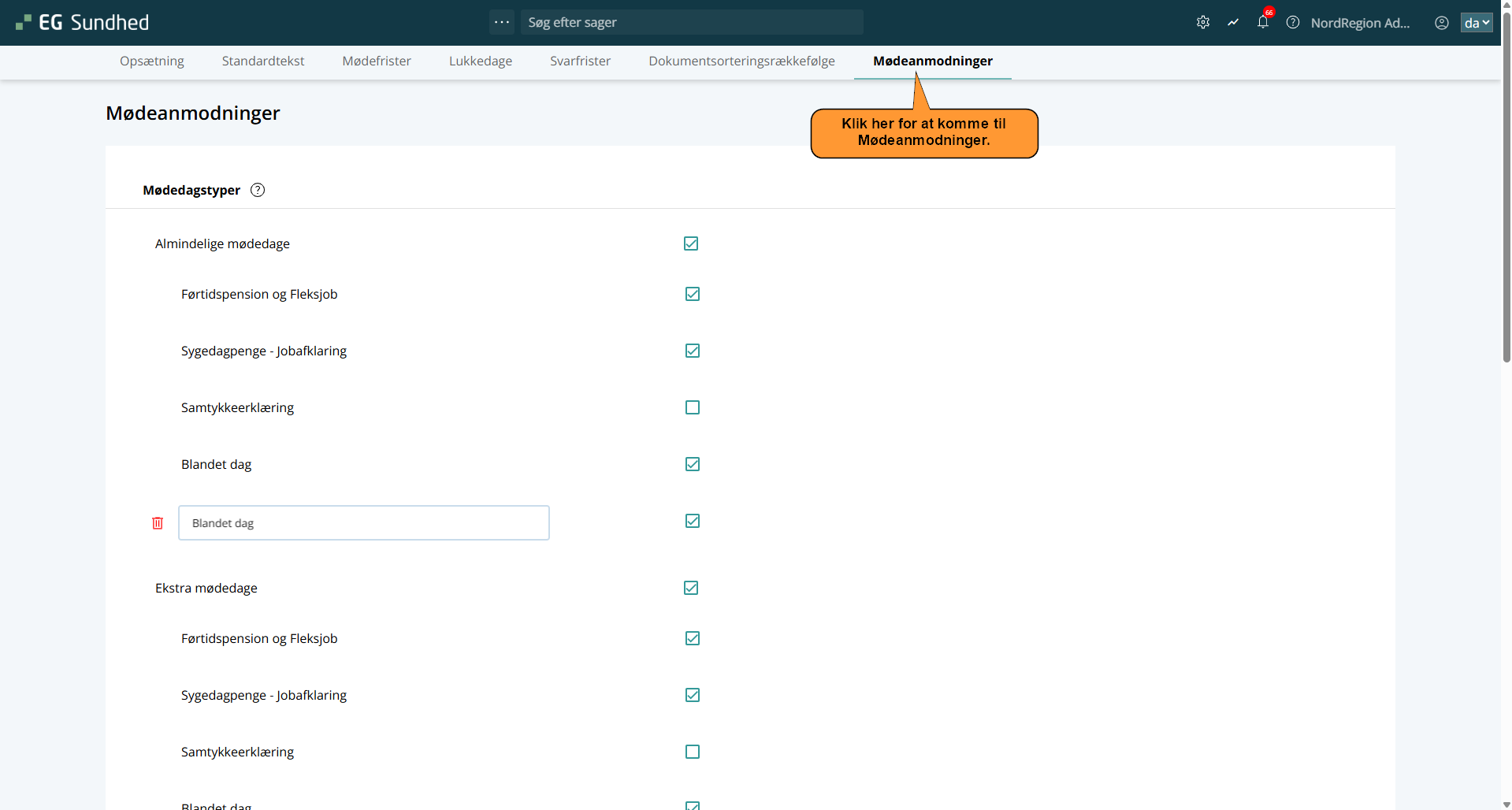Viewport: 1512px width, 810px height.
Task: Show help info for Mødedagstyper
Action: [258, 190]
